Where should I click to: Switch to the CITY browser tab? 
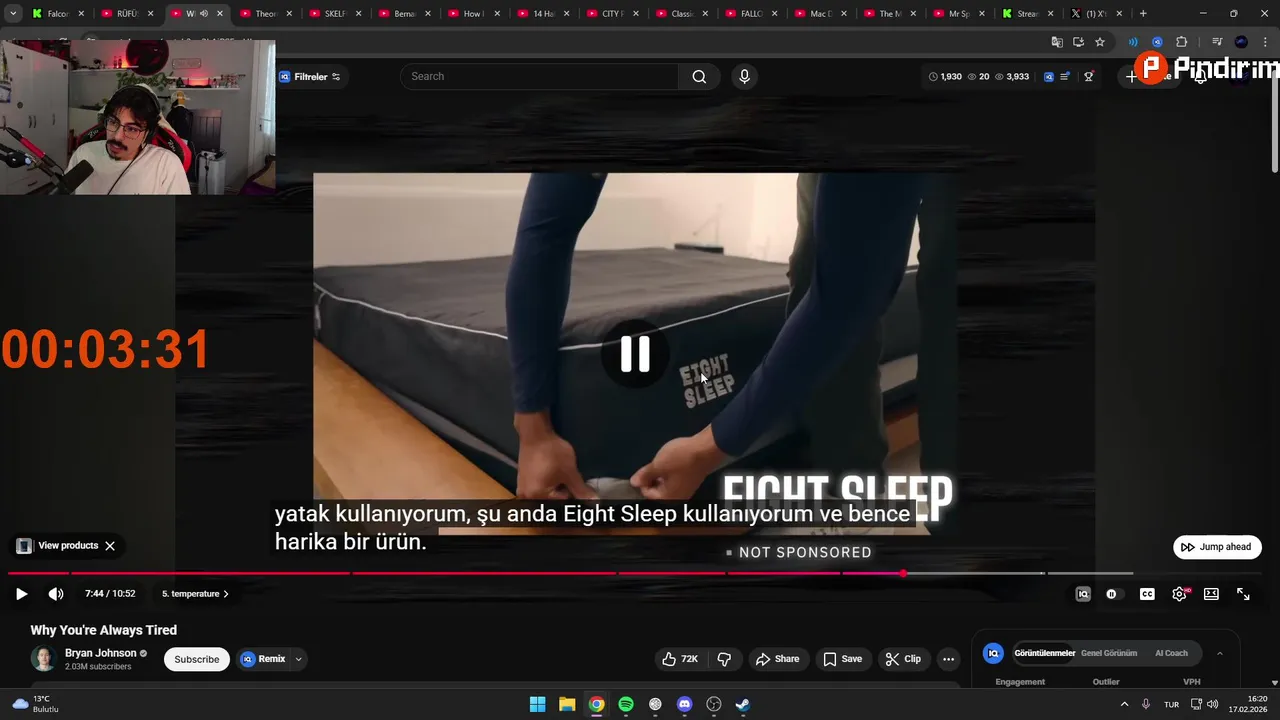[612, 14]
